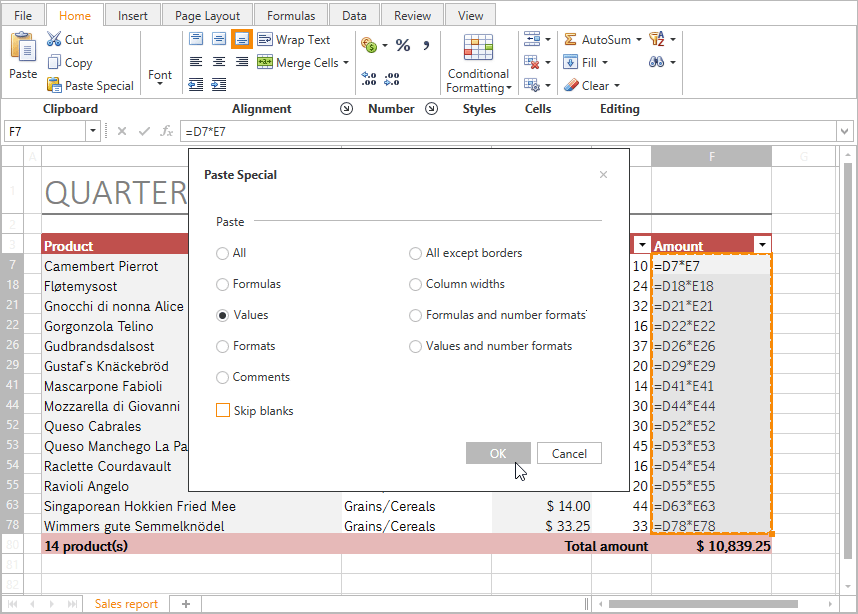This screenshot has height=614, width=858.
Task: Choose the Column widths paste option
Action: pyautogui.click(x=415, y=284)
